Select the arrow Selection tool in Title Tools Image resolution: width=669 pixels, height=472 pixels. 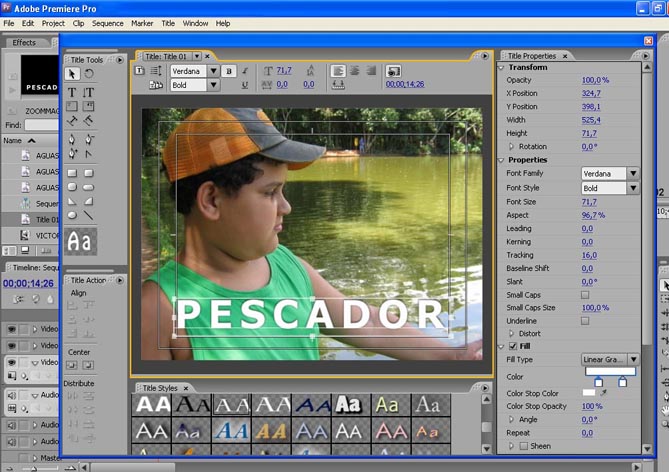[72, 74]
